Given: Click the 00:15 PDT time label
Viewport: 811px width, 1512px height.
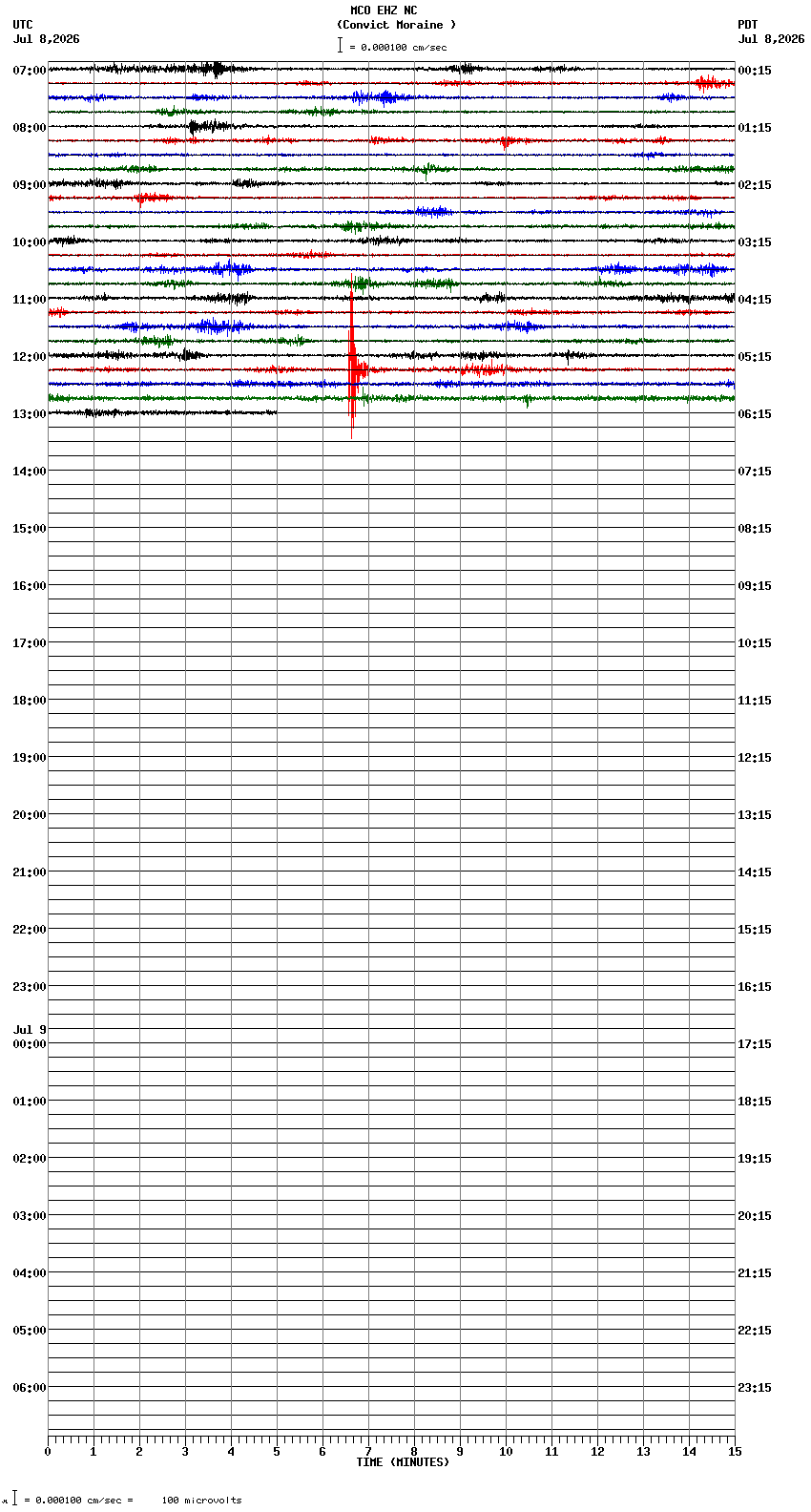Looking at the screenshot, I should point(754,71).
